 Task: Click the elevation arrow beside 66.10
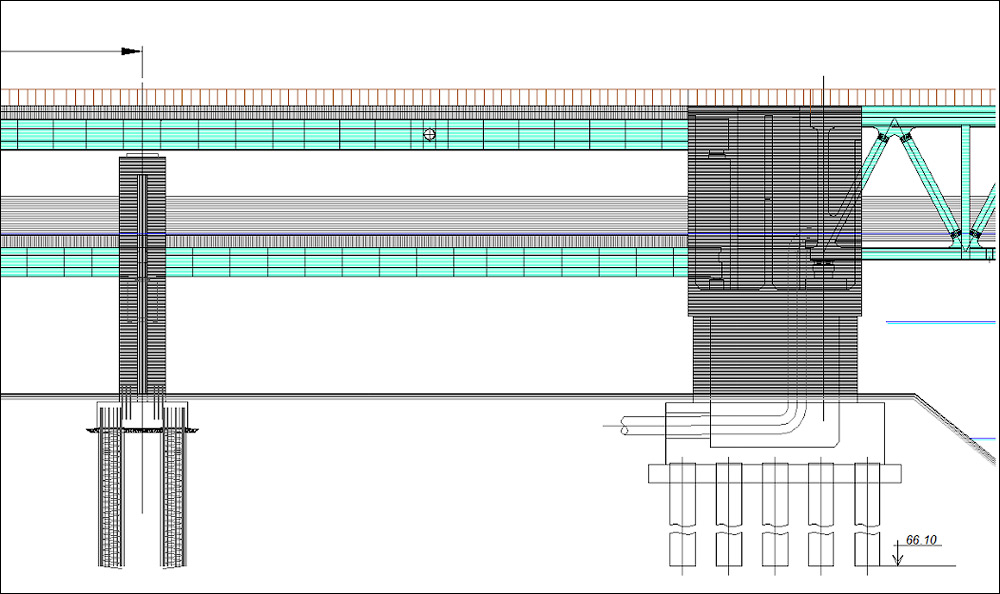point(898,557)
